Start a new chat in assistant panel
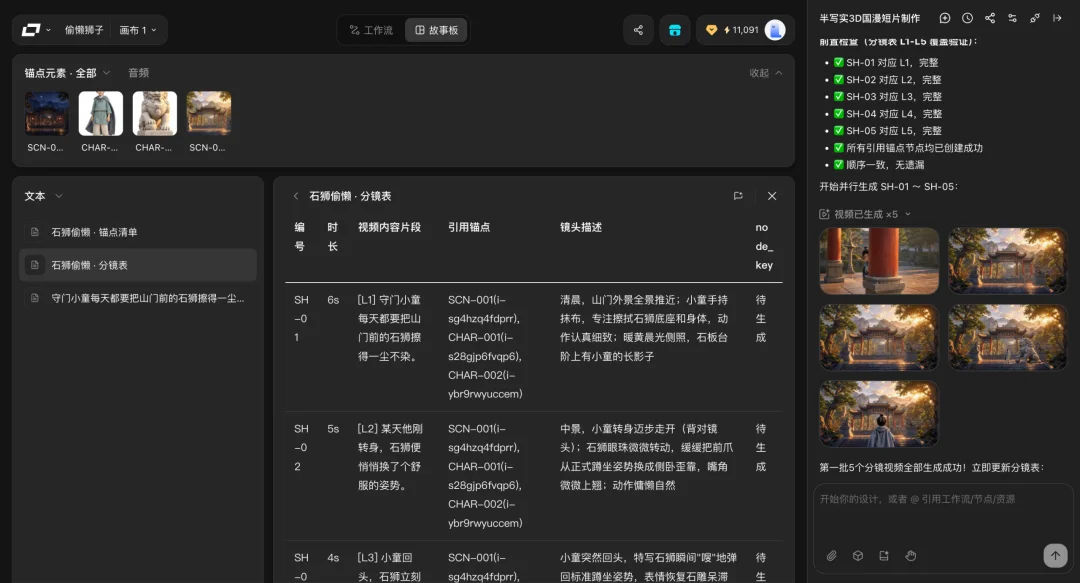 click(x=945, y=18)
